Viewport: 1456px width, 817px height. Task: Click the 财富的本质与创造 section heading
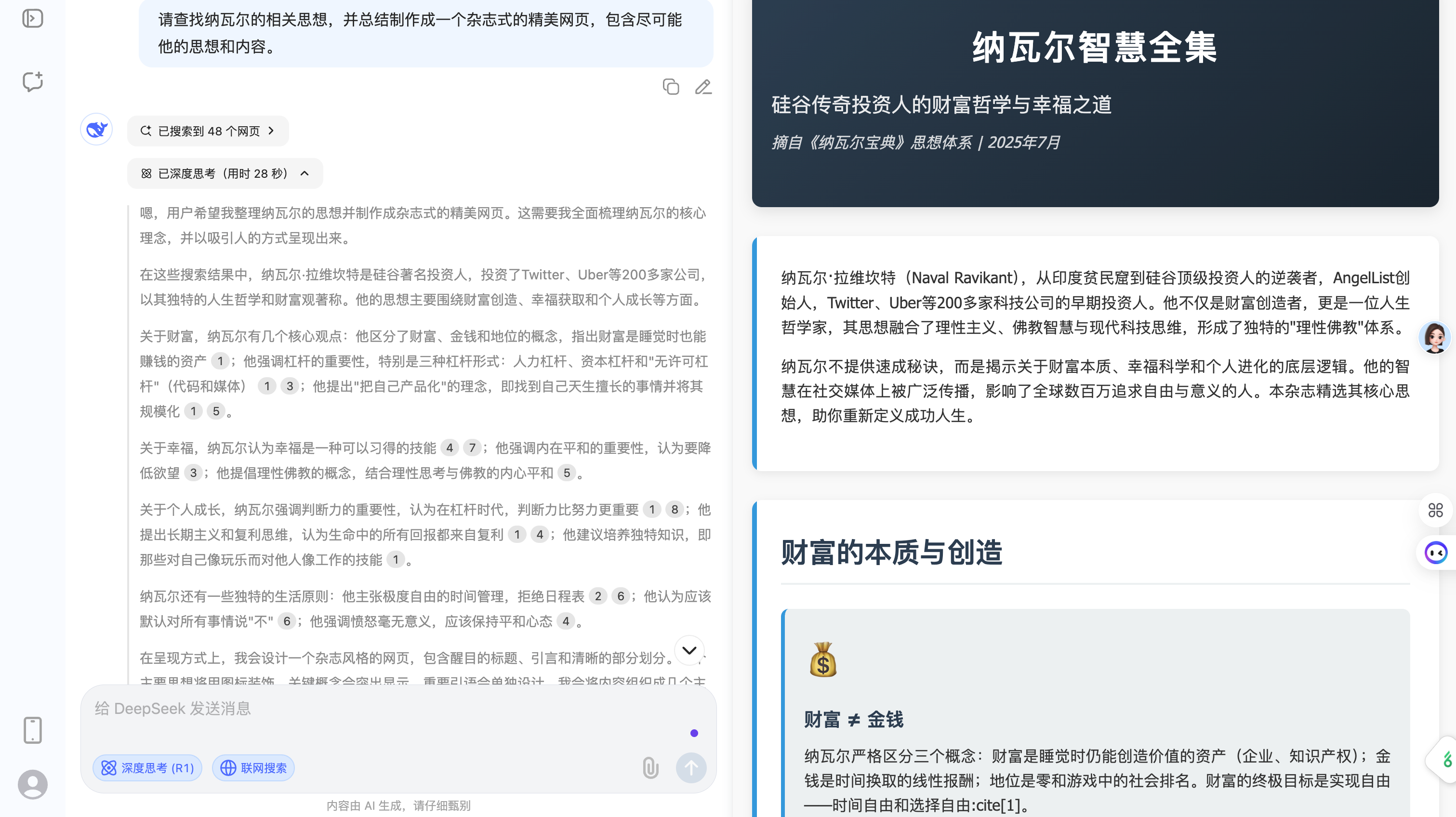[891, 552]
